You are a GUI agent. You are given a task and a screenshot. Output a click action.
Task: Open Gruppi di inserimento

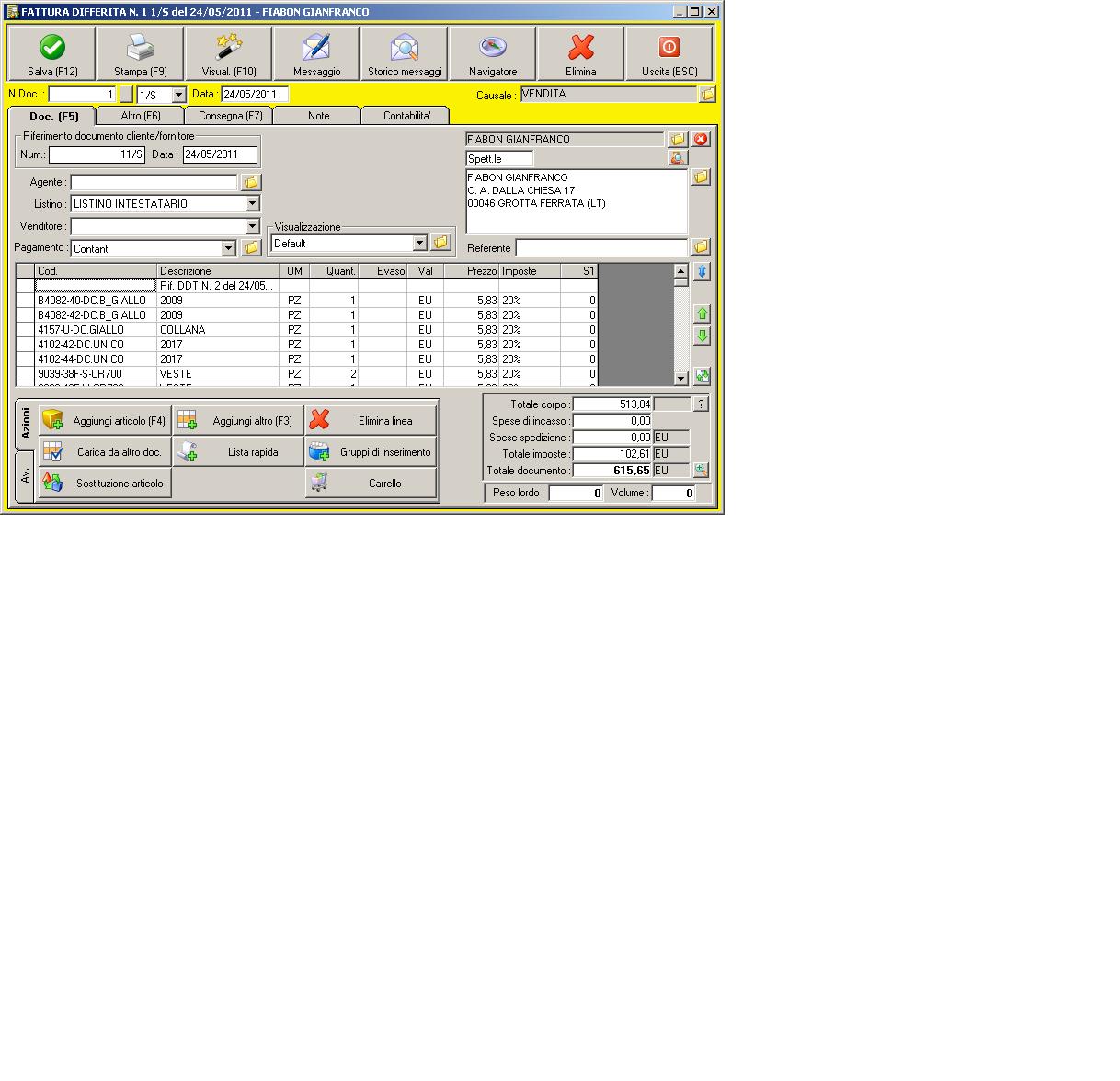pos(371,451)
